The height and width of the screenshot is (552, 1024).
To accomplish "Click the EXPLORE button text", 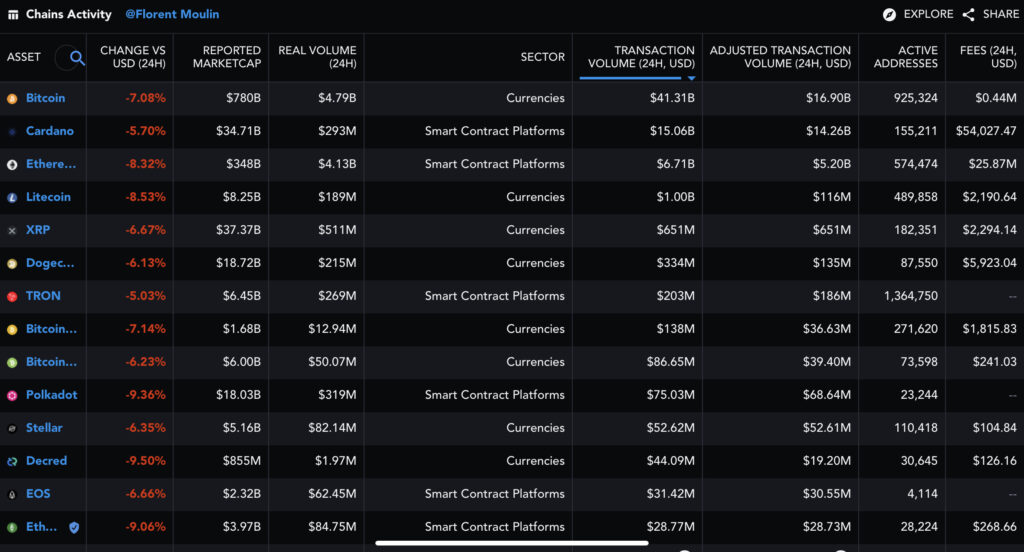I will pos(928,15).
